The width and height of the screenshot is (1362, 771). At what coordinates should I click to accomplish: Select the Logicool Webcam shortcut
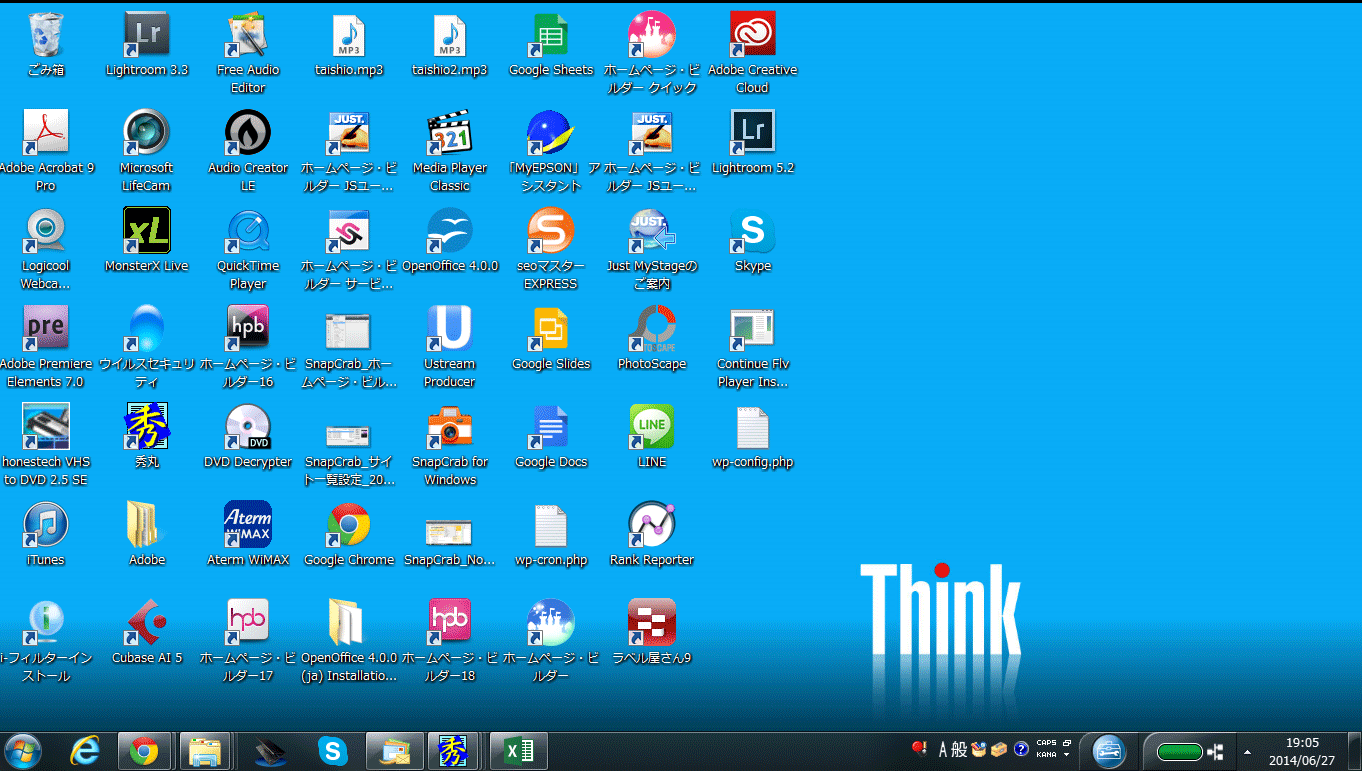pos(46,250)
